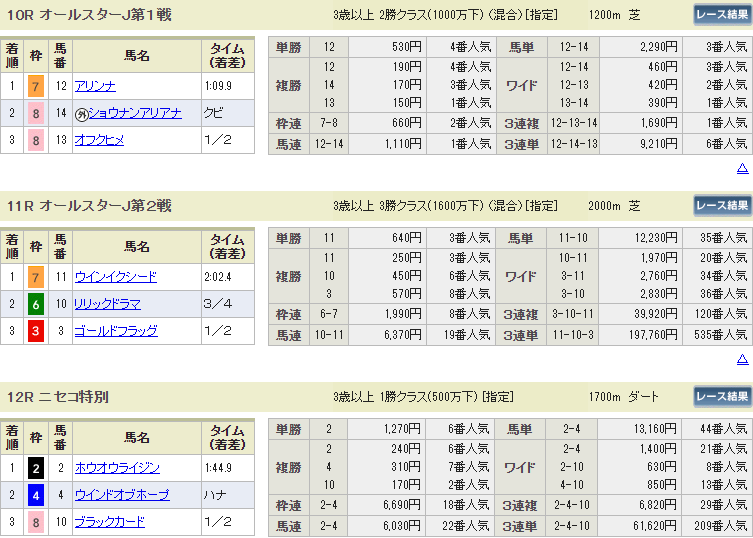
Task: Select the 11R 3連単 payout 197,760円
Action: (653, 335)
